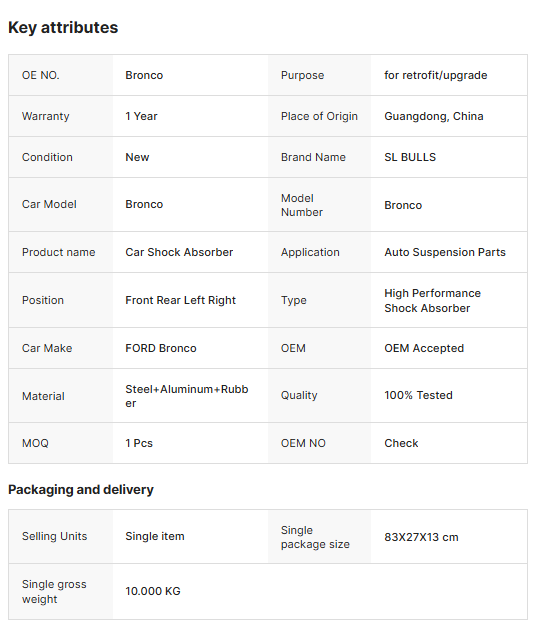Click the OEM Accepted value
Image resolution: width=549 pixels, height=636 pixels.
click(424, 348)
